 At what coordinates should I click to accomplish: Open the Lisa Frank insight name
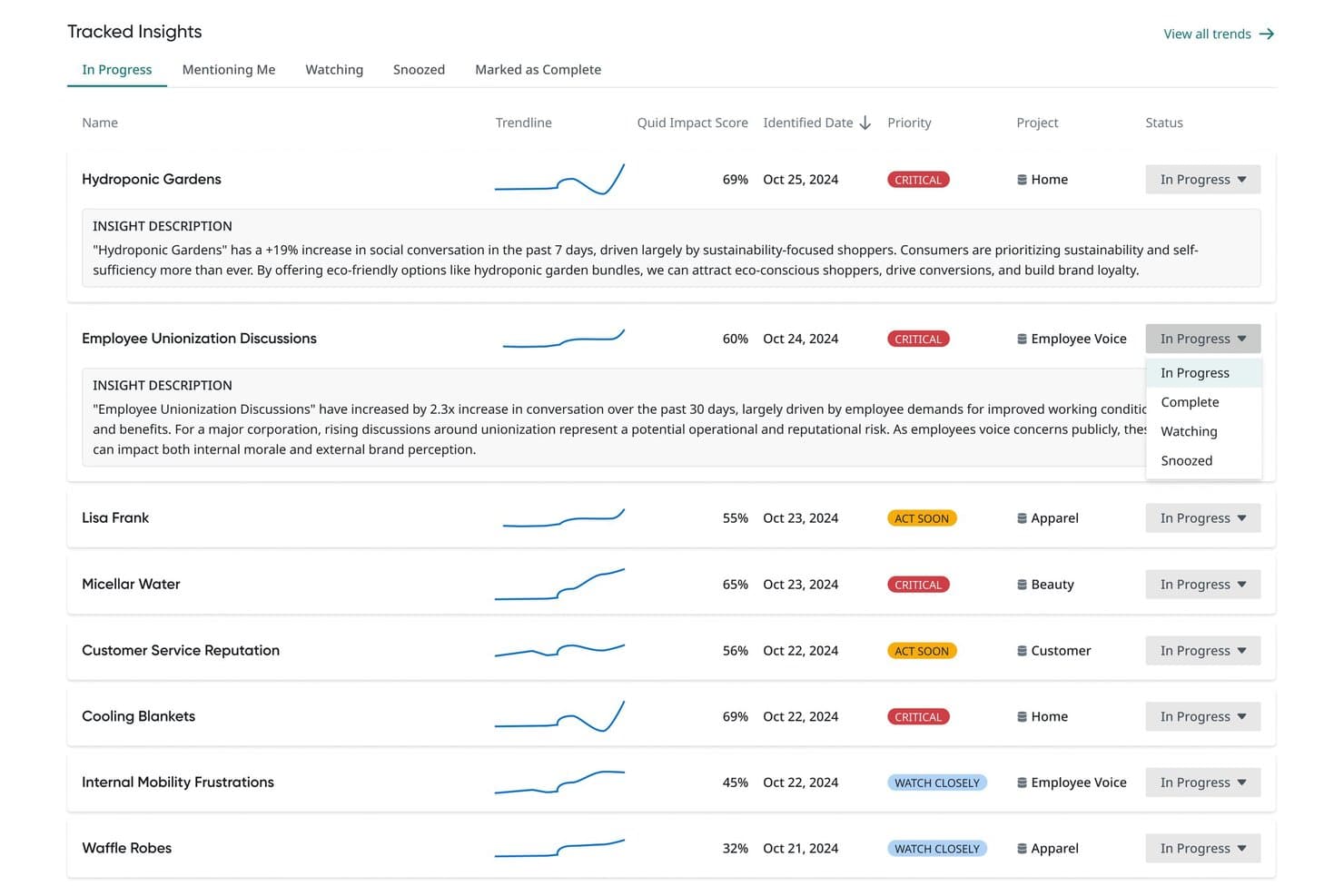point(115,517)
